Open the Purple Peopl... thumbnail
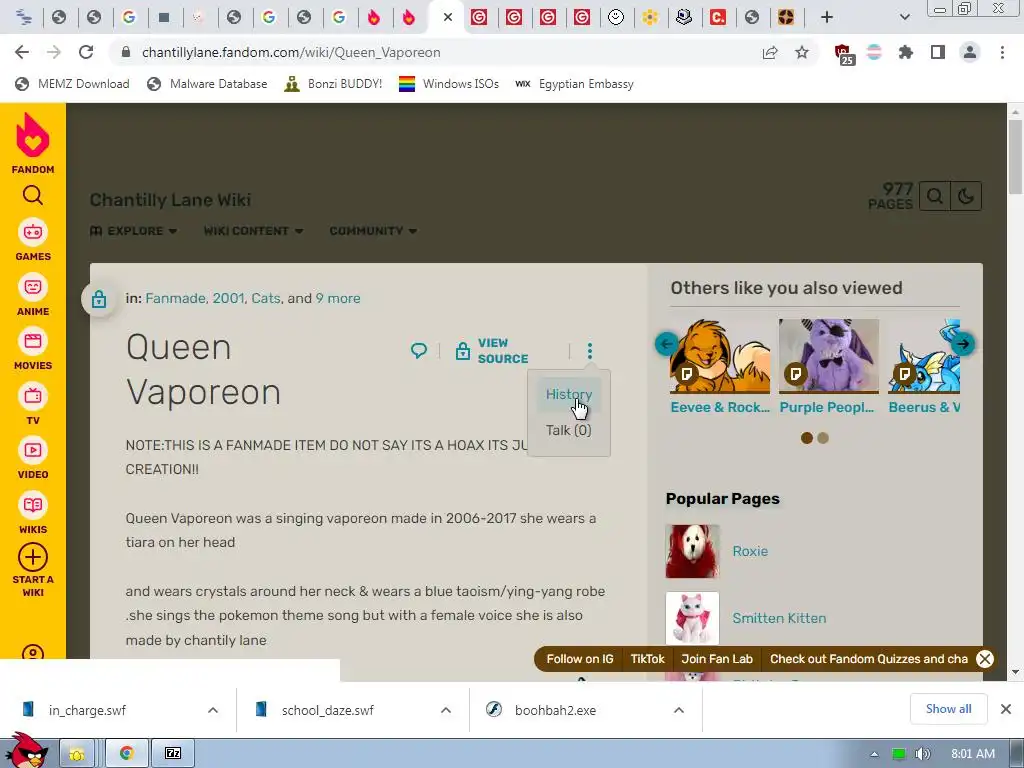 click(x=829, y=356)
